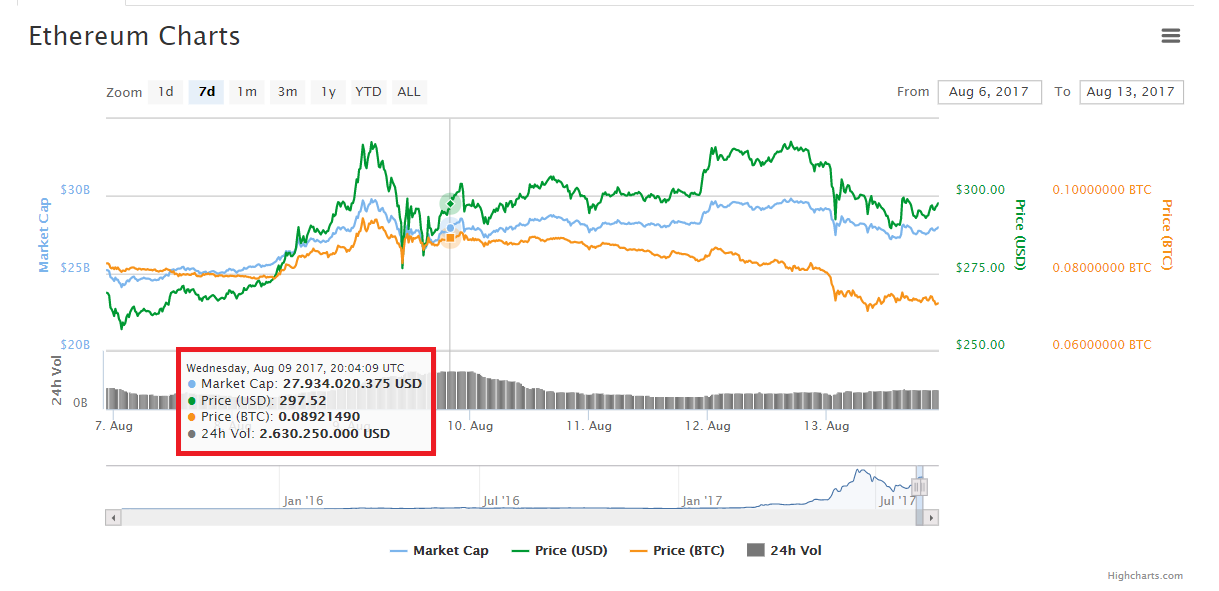The width and height of the screenshot is (1219, 591).
Task: Click the To date field
Action: click(1131, 92)
